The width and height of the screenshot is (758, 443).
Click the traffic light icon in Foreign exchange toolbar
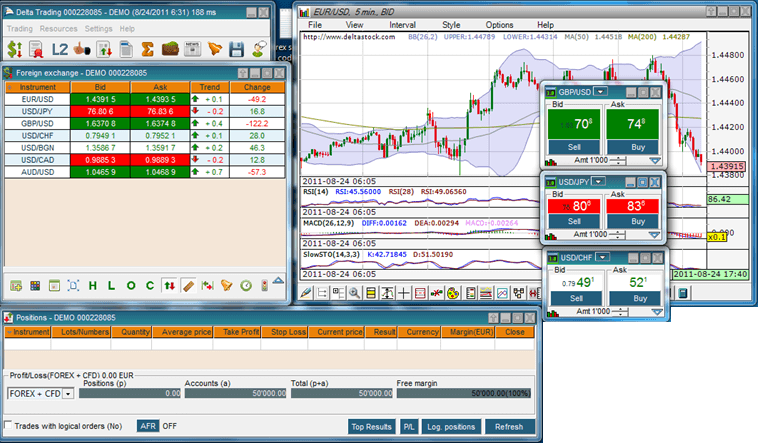click(x=264, y=286)
